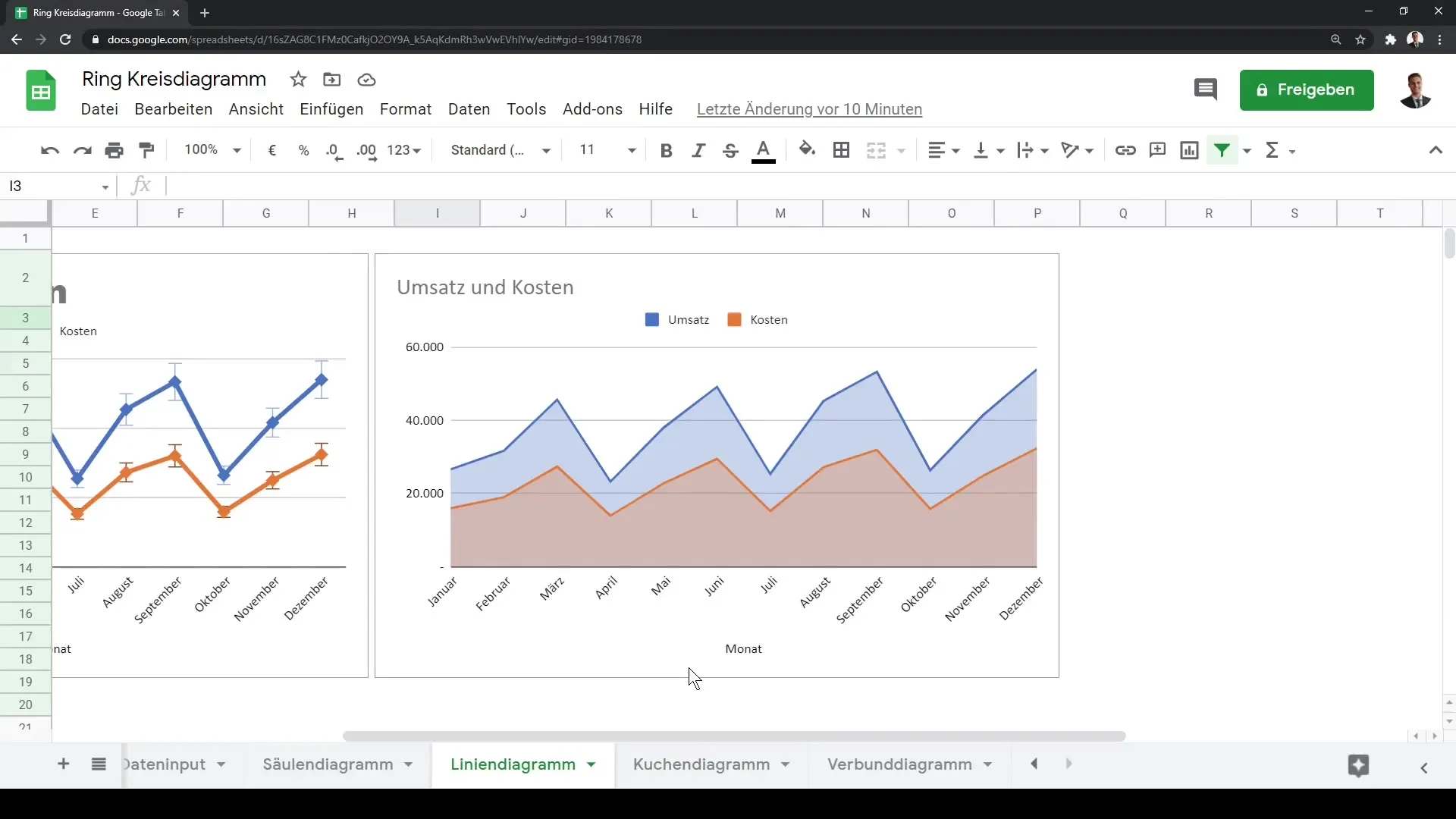The image size is (1456, 819).
Task: Toggle strikethrough formatting
Action: click(730, 150)
